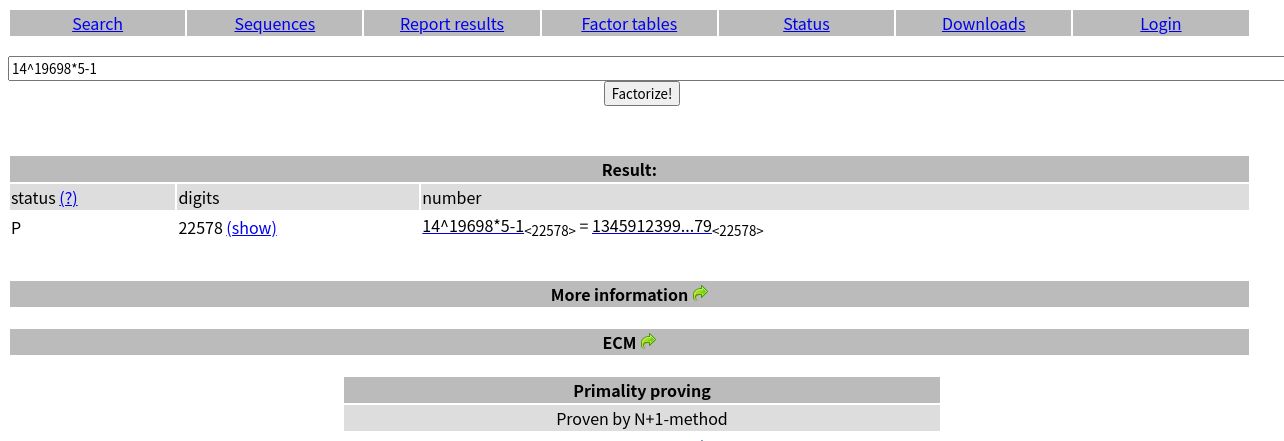Viewport: 1284px width, 441px height.
Task: Show all 22578 digits via (show) link
Action: [x=252, y=228]
